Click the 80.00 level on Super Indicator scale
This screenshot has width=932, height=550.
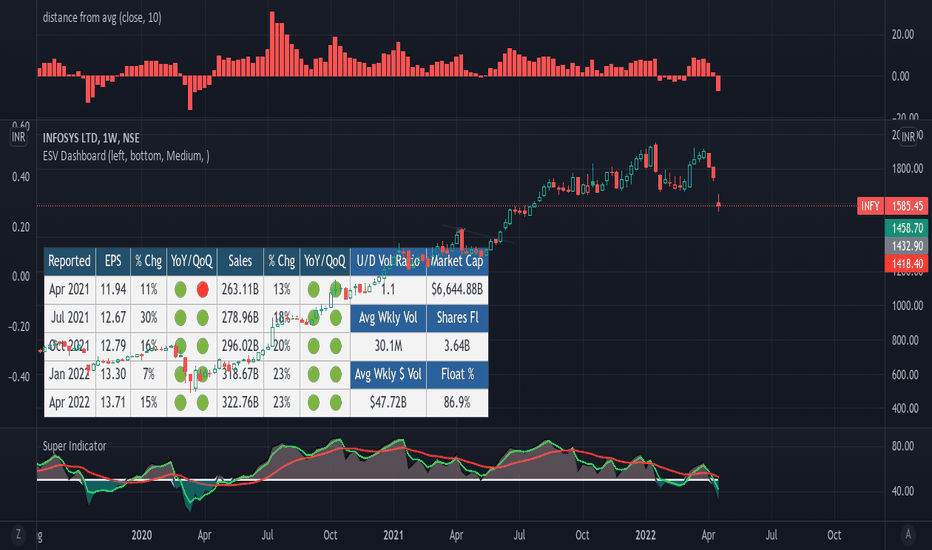click(x=903, y=446)
